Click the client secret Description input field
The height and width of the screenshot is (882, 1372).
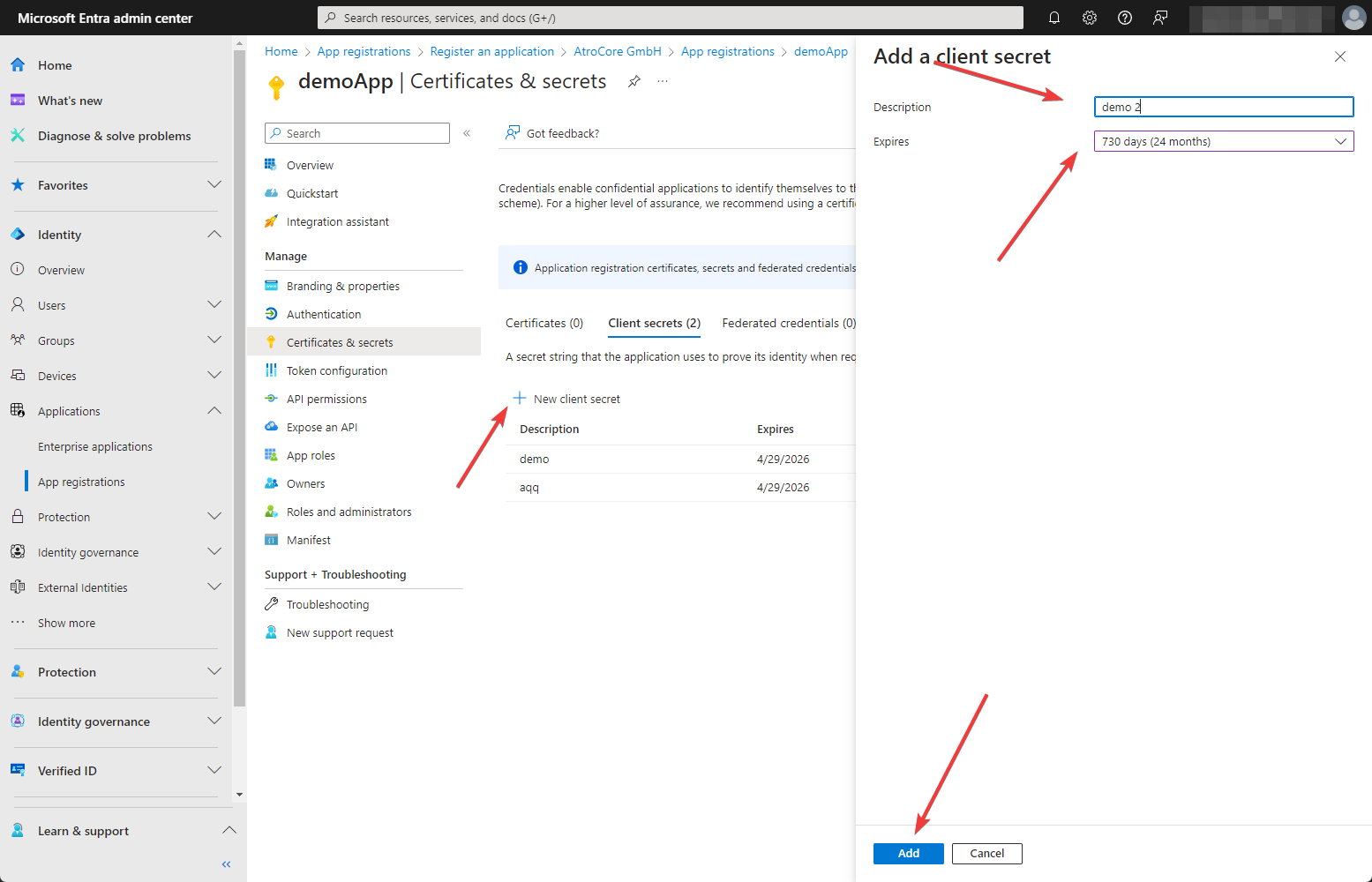point(1223,106)
